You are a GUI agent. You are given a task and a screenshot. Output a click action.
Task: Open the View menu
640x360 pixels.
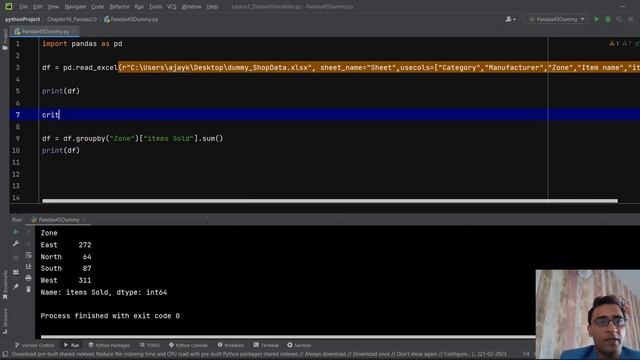53,7
